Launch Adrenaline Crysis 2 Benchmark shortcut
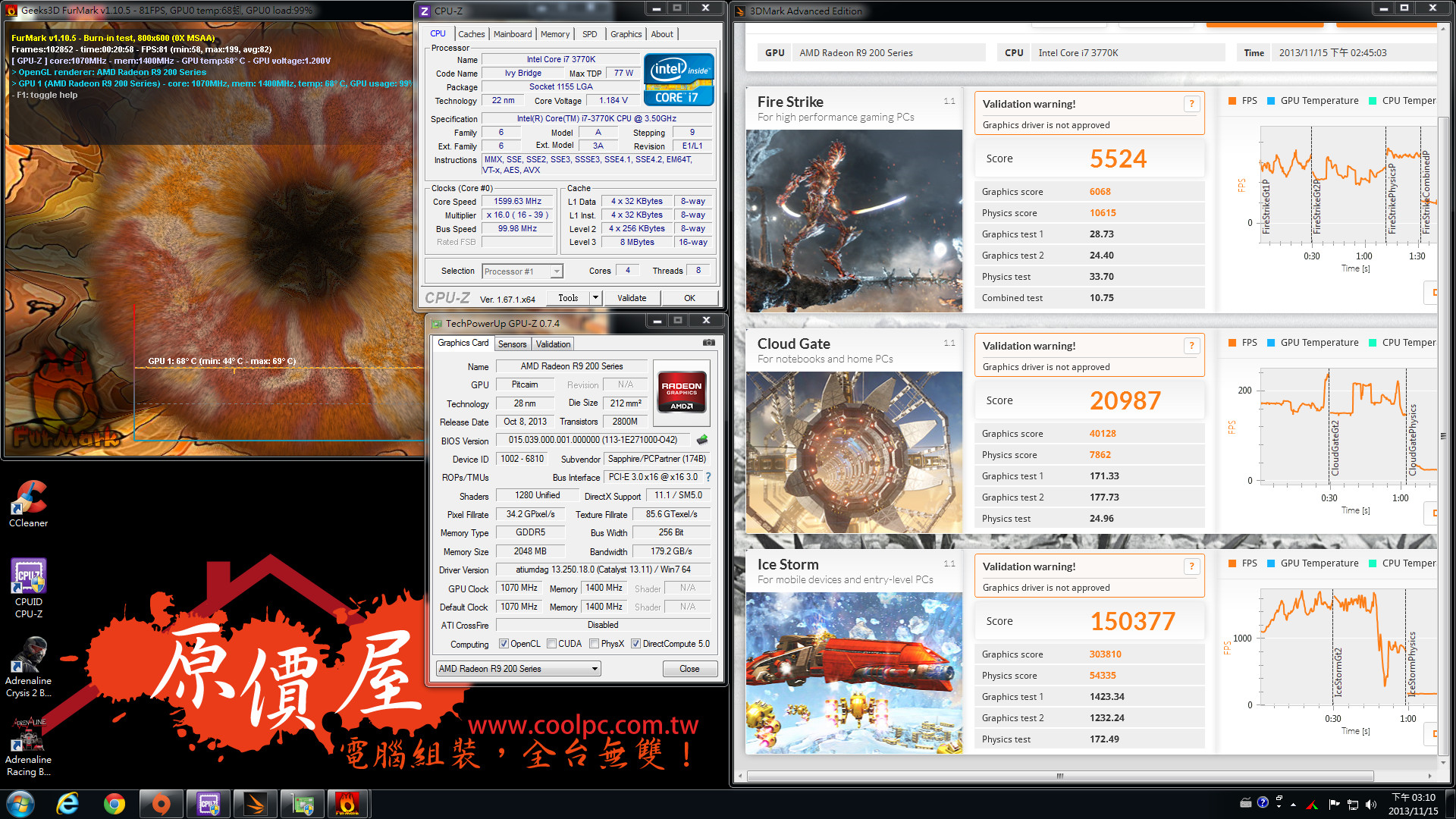Image resolution: width=1456 pixels, height=819 pixels. click(x=29, y=667)
